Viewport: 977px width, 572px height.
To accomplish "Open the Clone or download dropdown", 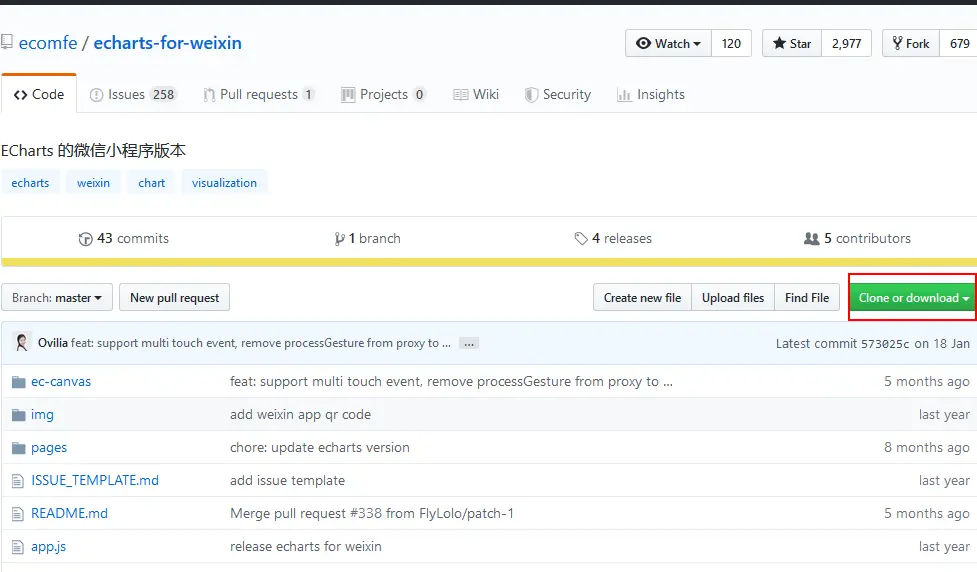I will tap(913, 298).
